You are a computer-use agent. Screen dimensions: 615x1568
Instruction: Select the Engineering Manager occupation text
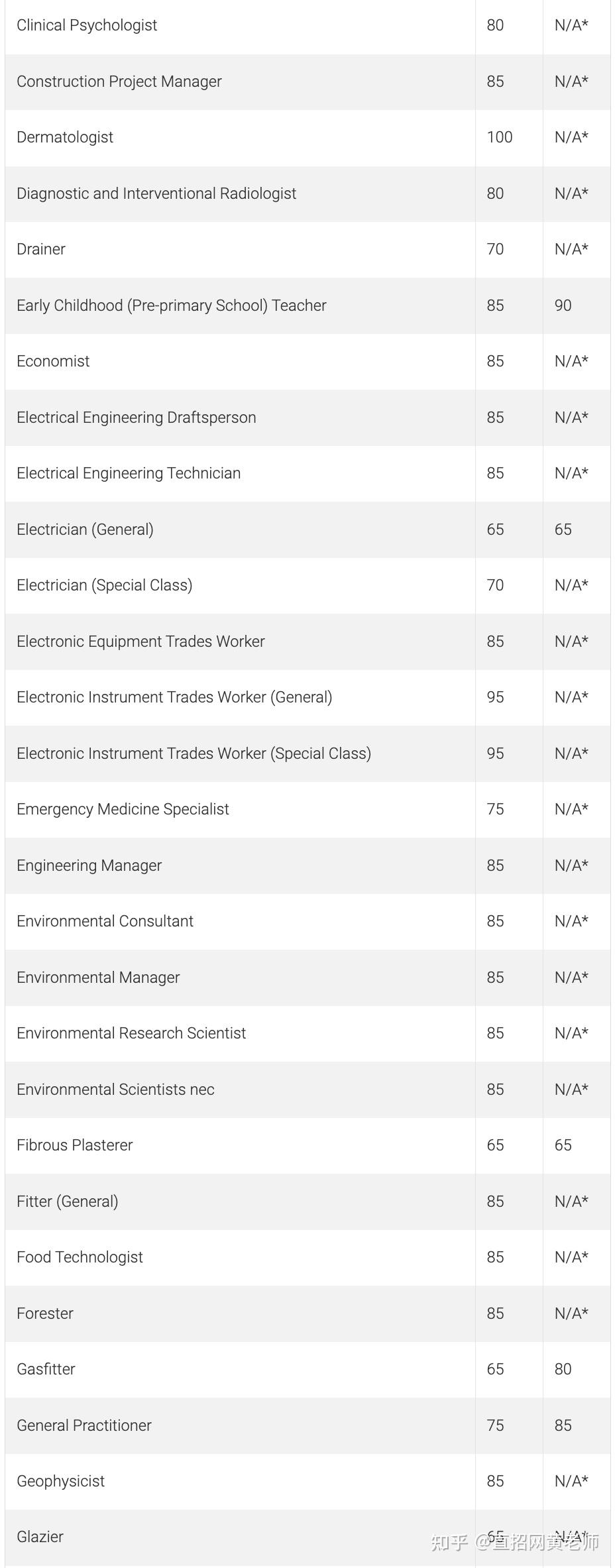click(89, 866)
